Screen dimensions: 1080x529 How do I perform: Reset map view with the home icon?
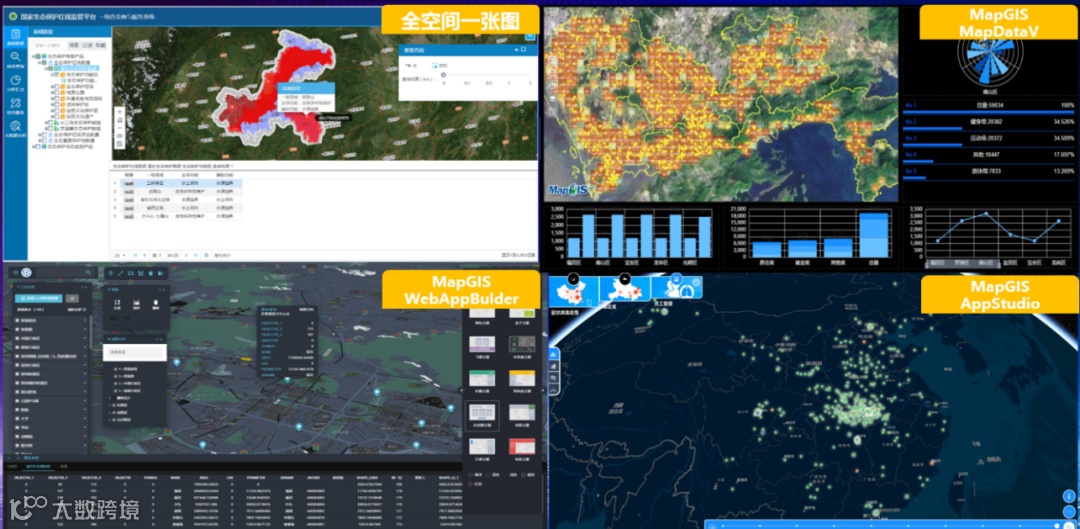click(x=120, y=120)
